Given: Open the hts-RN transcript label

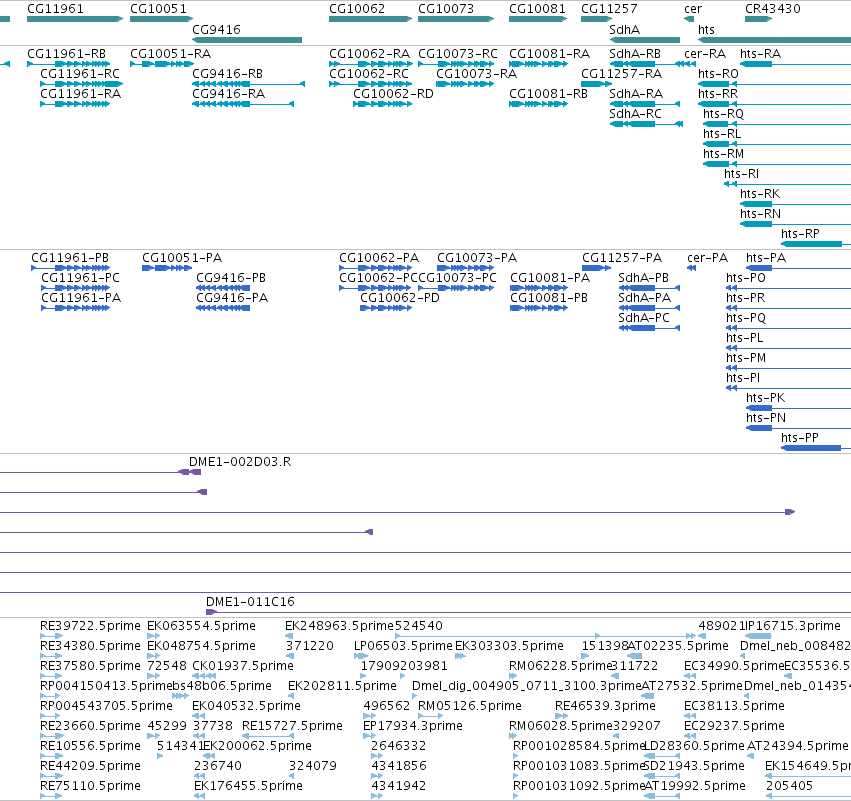Looking at the screenshot, I should [x=760, y=214].
